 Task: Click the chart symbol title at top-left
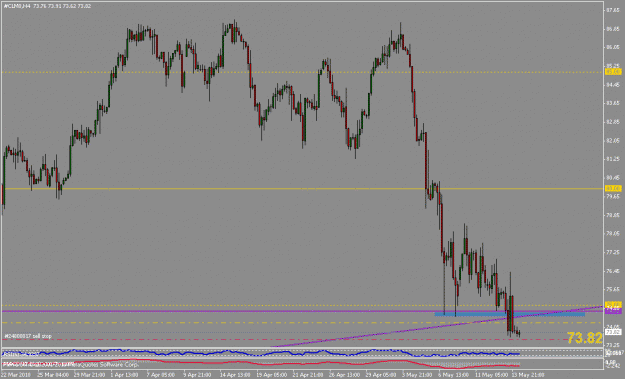coord(47,6)
